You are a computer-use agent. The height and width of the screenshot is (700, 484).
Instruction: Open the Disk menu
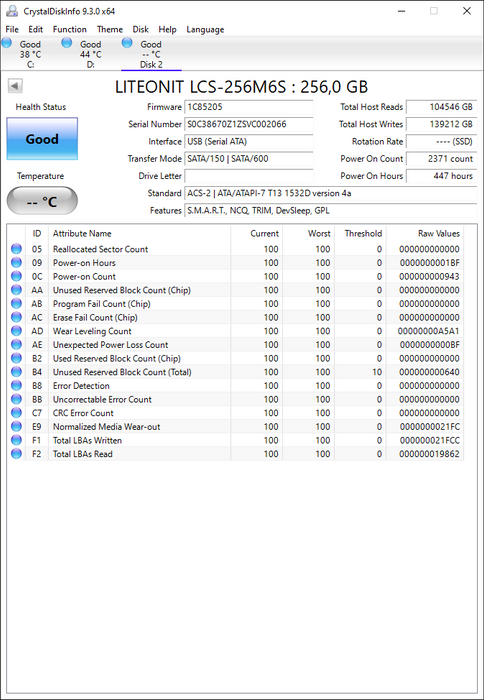pyautogui.click(x=141, y=29)
